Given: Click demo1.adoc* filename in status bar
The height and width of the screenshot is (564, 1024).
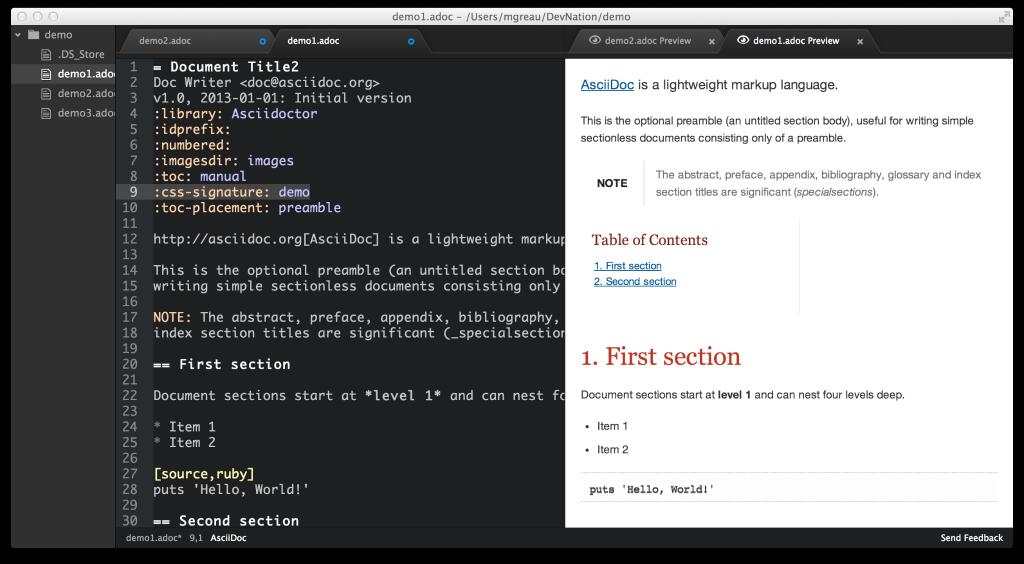Looking at the screenshot, I should pos(153,538).
